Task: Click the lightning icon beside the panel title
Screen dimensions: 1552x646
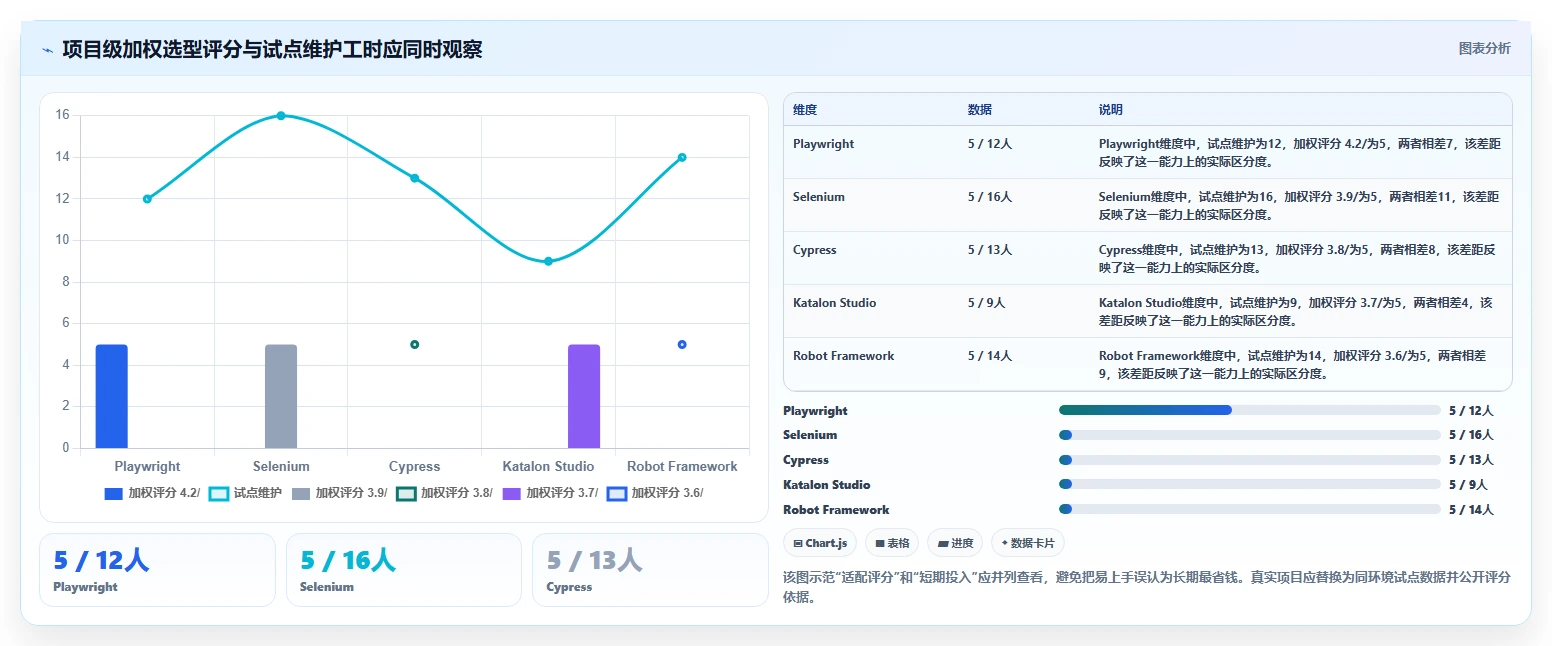Action: tap(47, 49)
